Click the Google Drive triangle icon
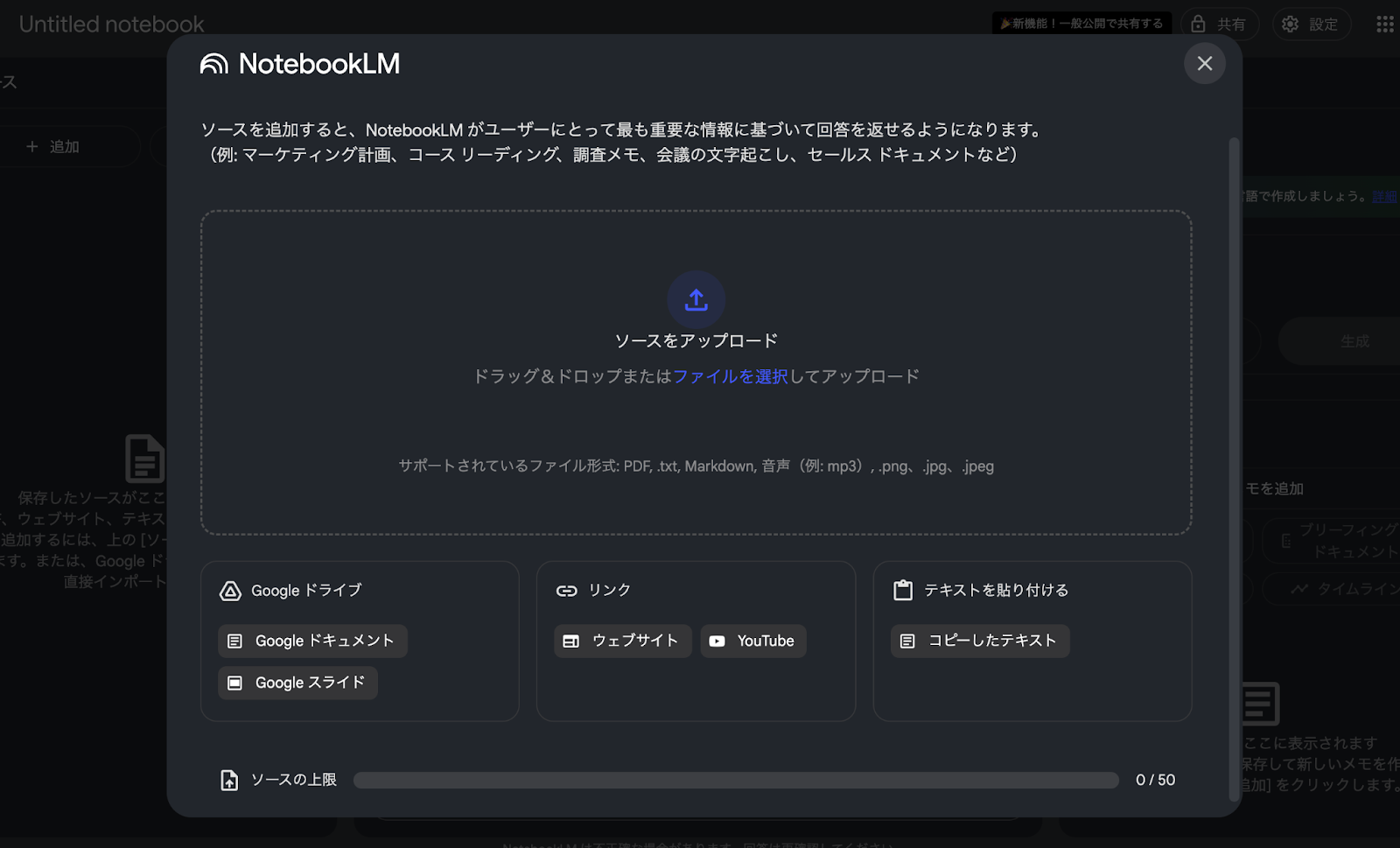Viewport: 1400px width, 848px height. 230,591
